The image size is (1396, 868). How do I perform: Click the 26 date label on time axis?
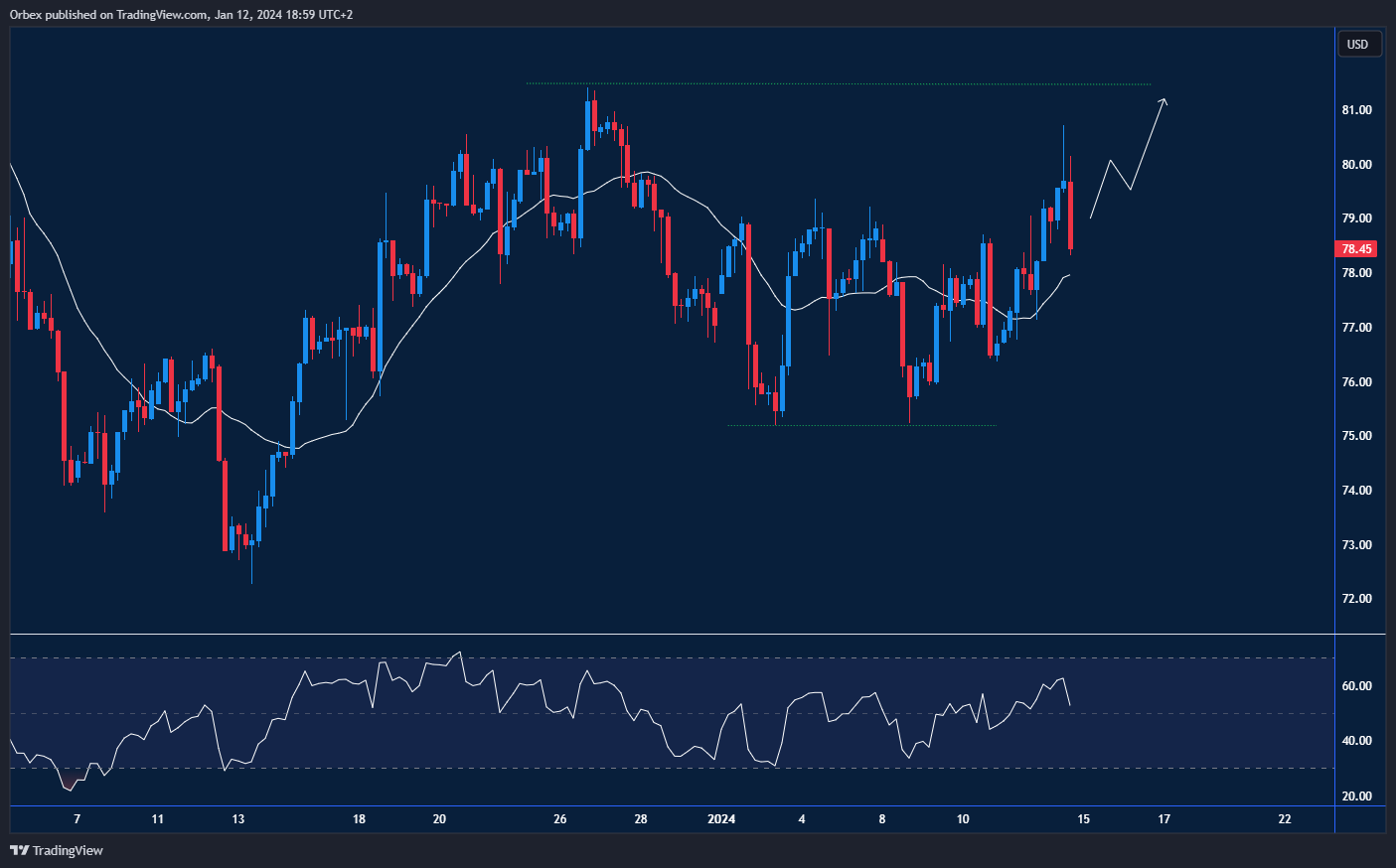click(x=560, y=819)
